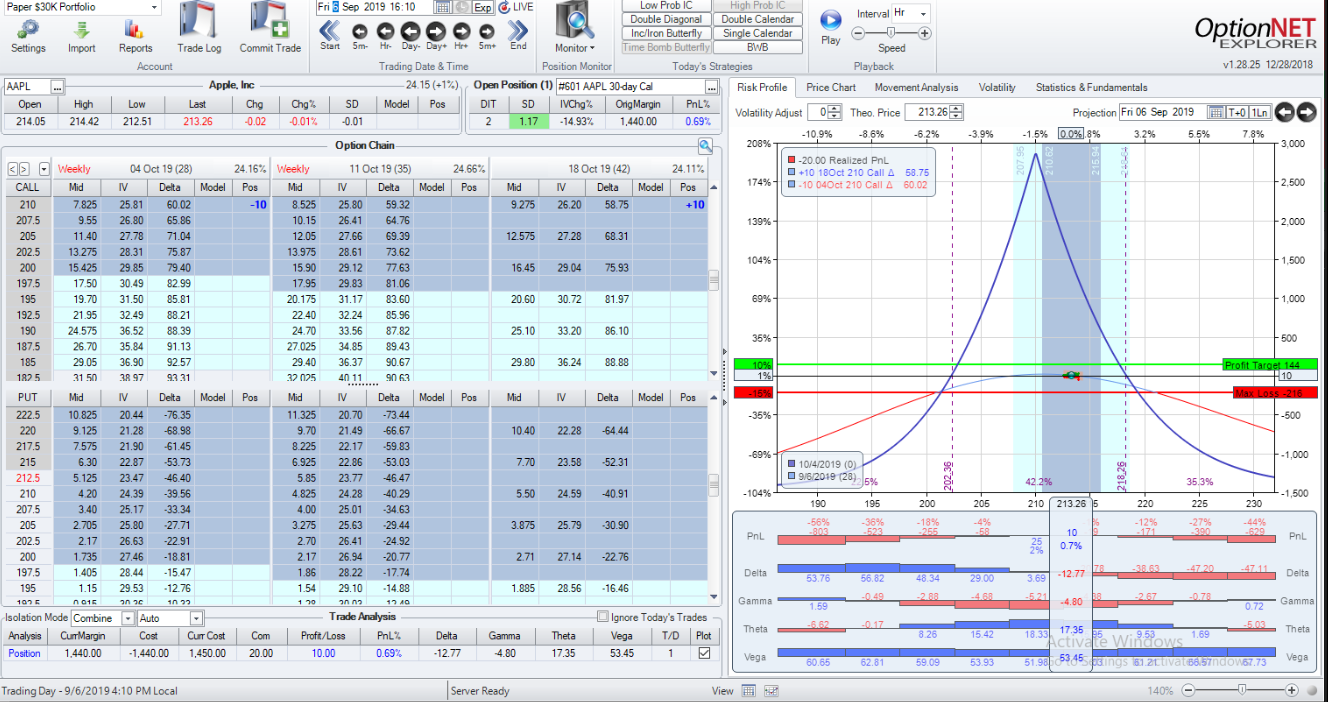This screenshot has width=1328, height=702.
Task: Open the trading date calendar picker
Action: [445, 7]
